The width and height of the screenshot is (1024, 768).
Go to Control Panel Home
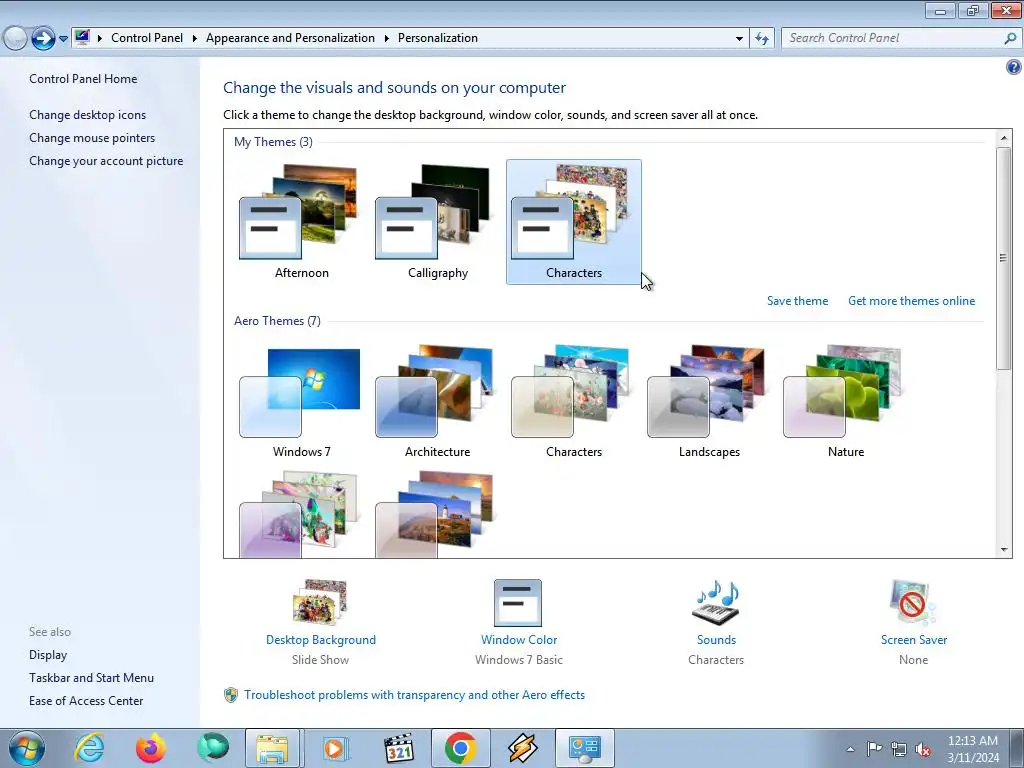[83, 79]
